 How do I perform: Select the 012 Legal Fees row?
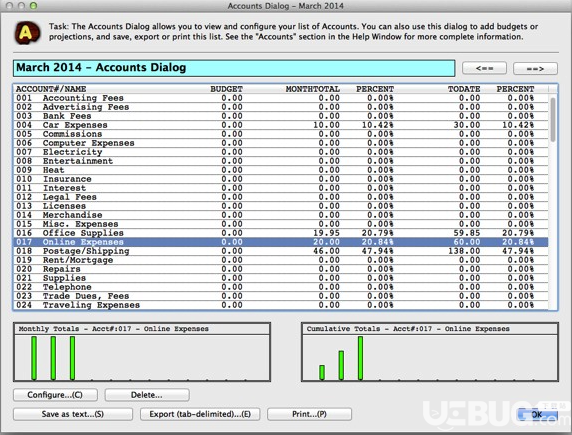(281, 197)
